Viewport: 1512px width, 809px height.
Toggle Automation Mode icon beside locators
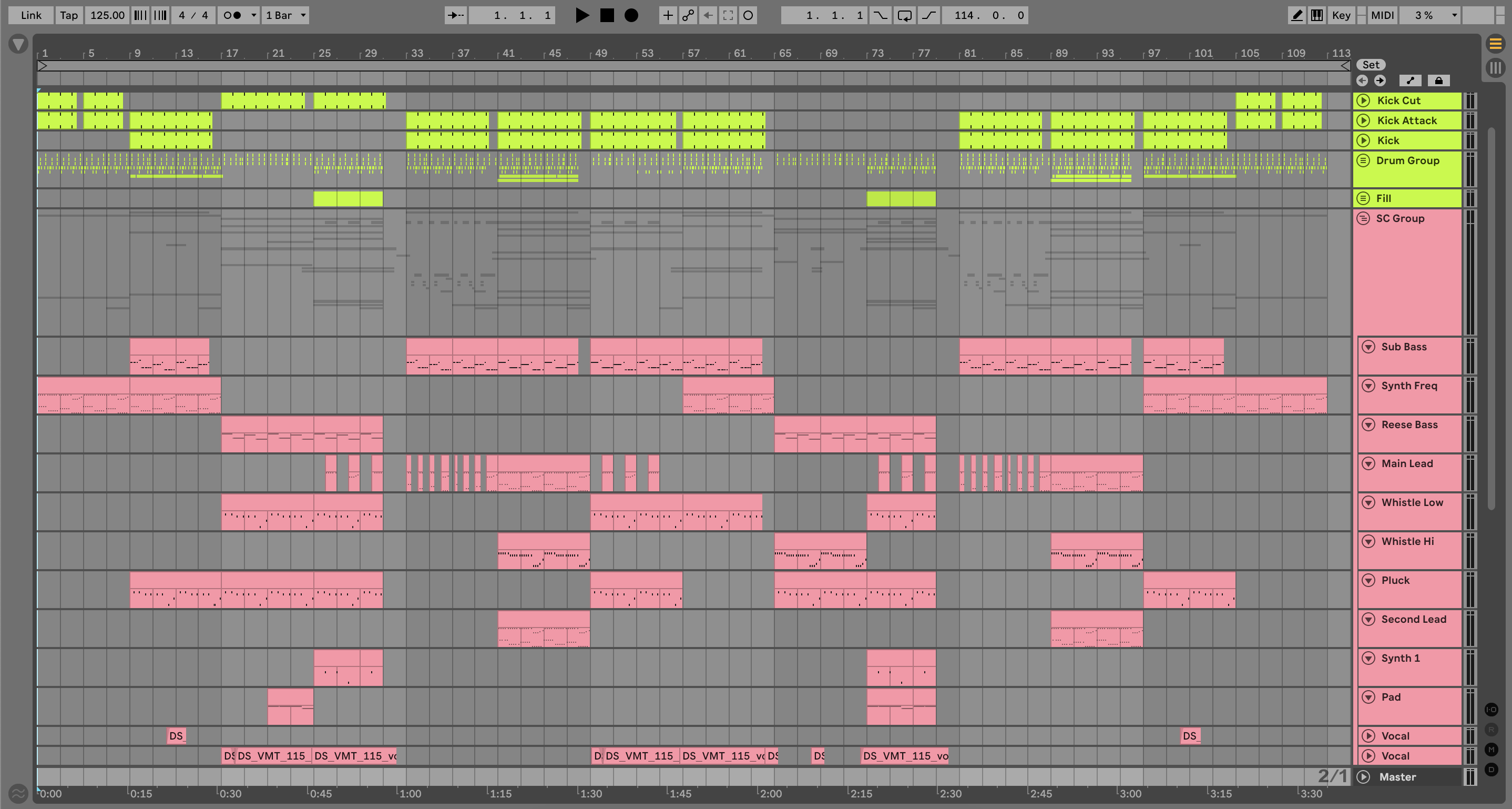coord(1410,80)
